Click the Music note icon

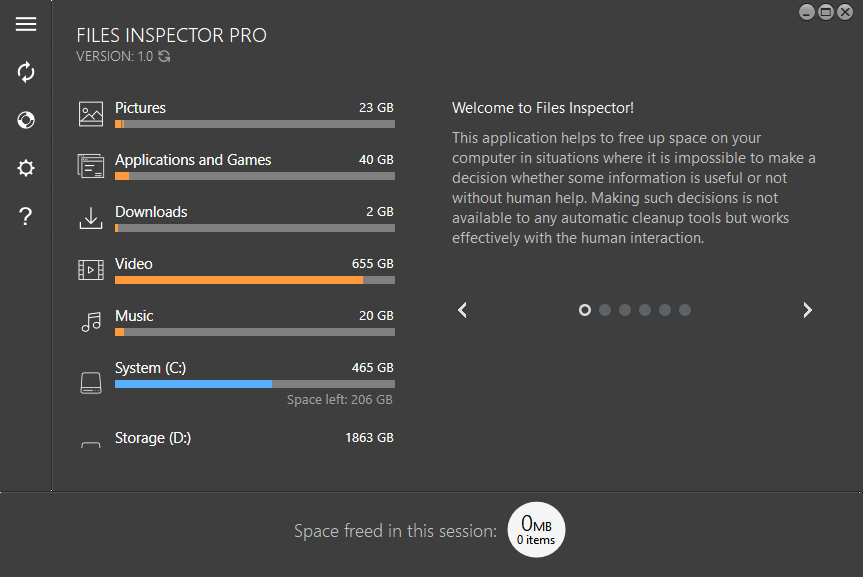point(91,322)
